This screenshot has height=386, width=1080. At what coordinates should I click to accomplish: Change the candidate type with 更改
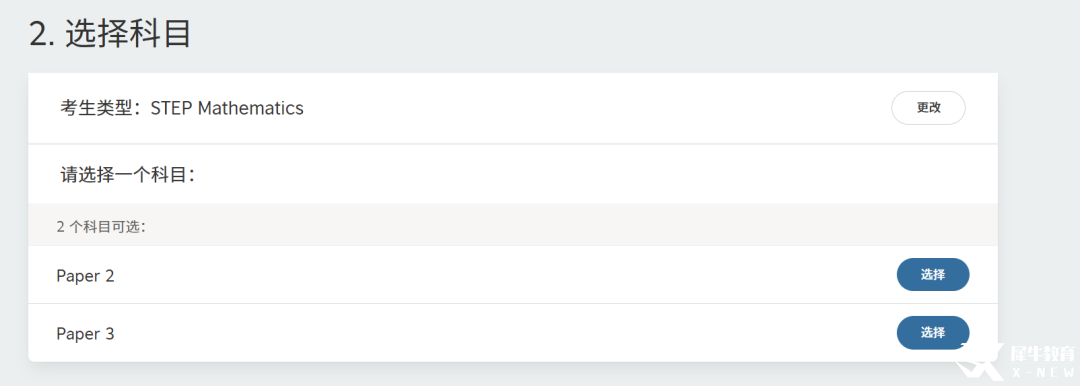928,108
